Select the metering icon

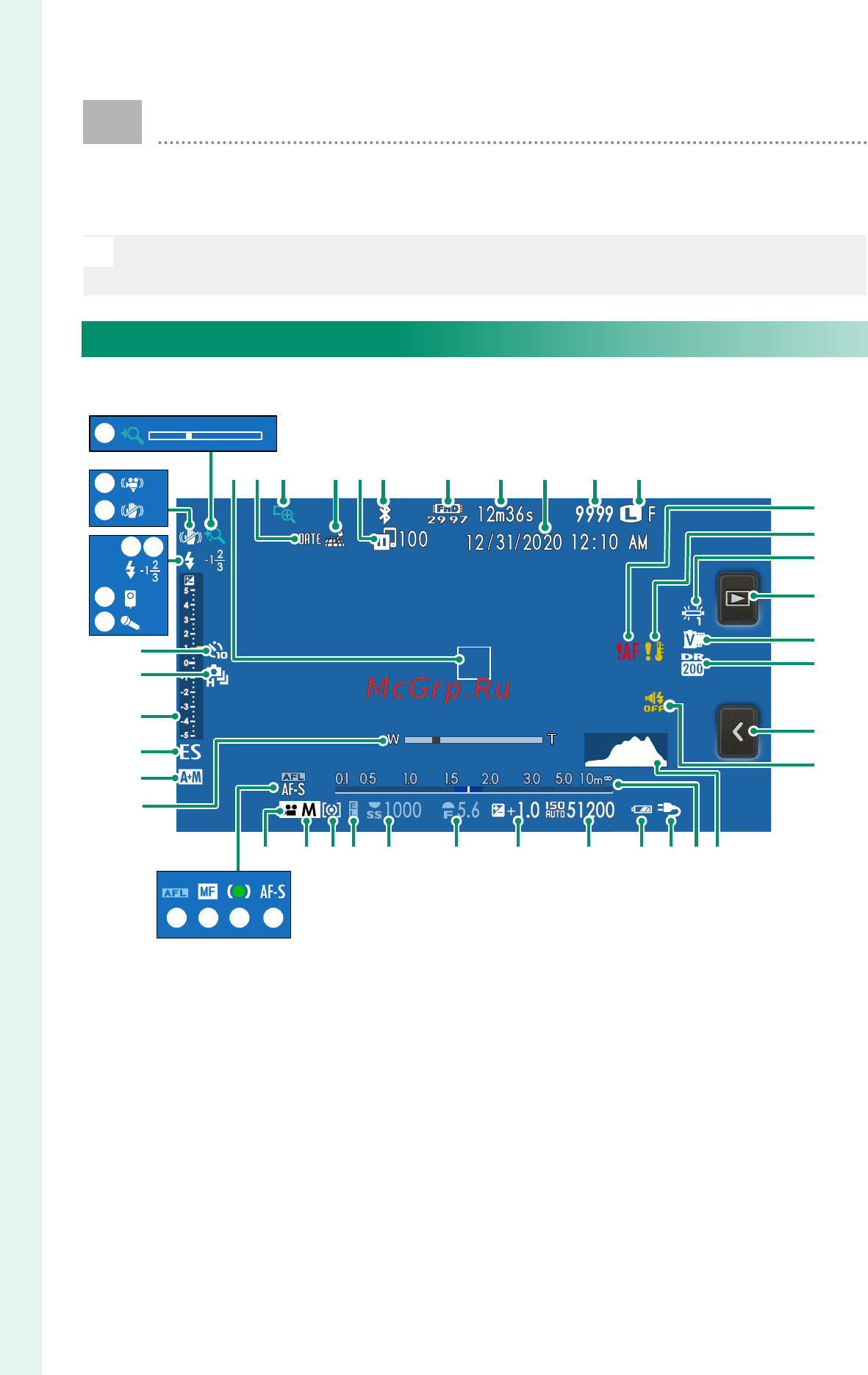331,811
